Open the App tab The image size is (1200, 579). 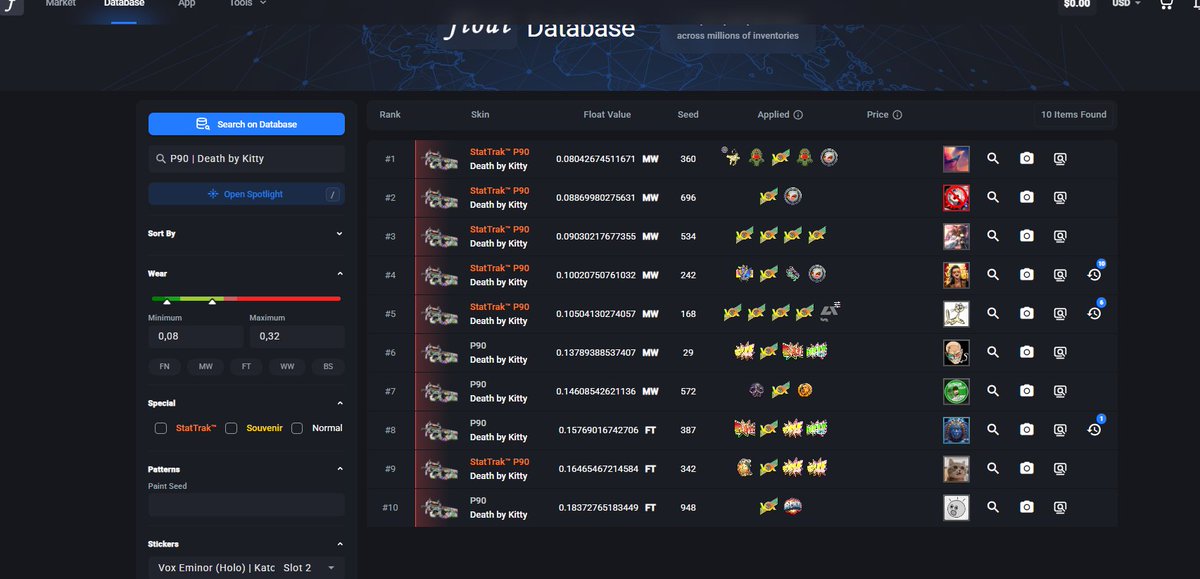click(187, 4)
